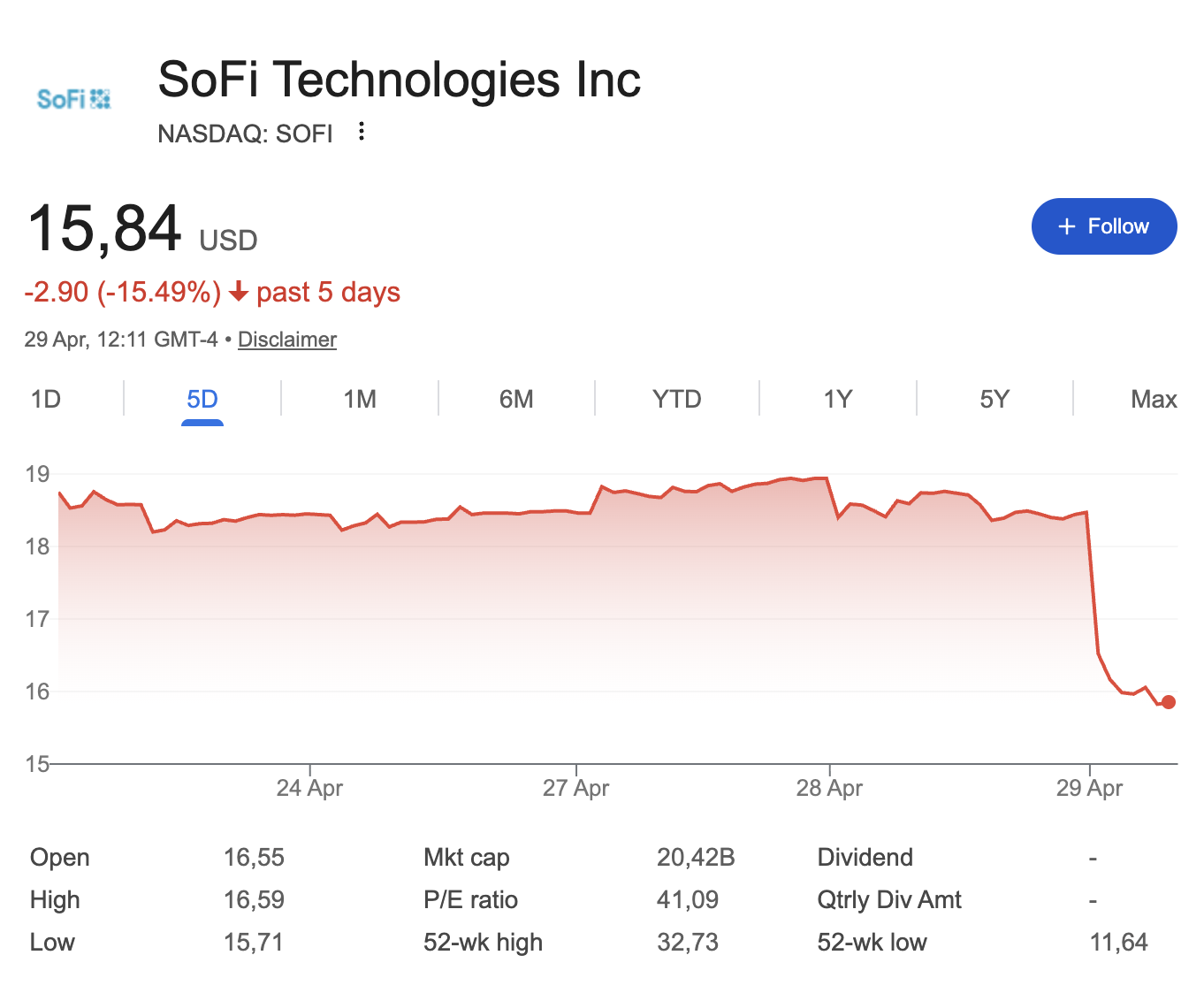1204x1001 pixels.
Task: Click the plus icon inside the Follow button
Action: 1066,226
